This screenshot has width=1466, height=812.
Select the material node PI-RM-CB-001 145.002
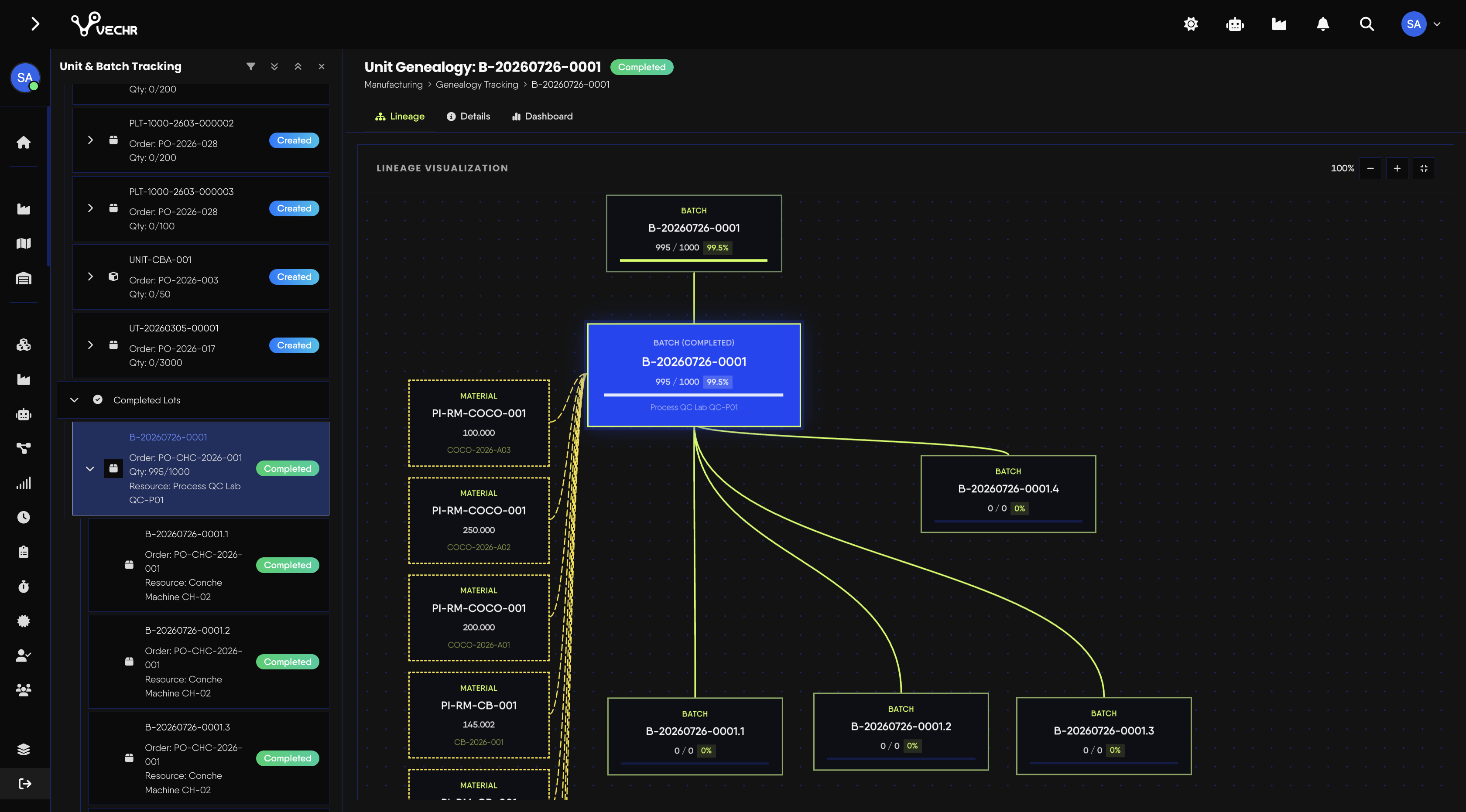(x=479, y=715)
